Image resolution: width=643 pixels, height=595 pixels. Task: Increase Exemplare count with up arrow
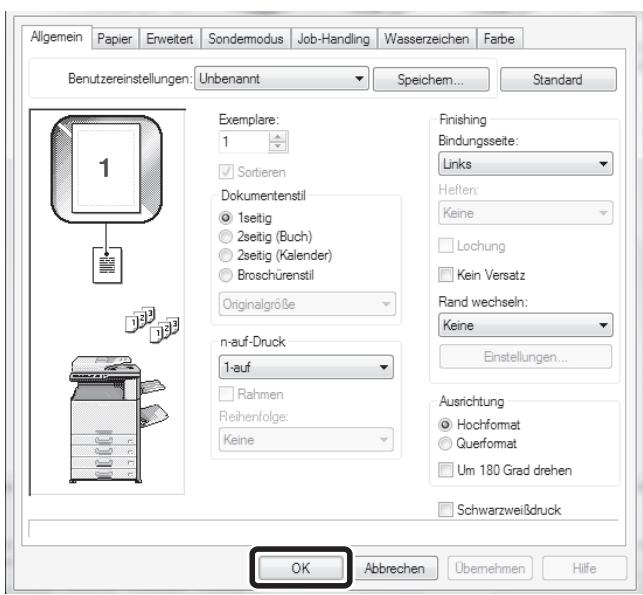tap(278, 137)
